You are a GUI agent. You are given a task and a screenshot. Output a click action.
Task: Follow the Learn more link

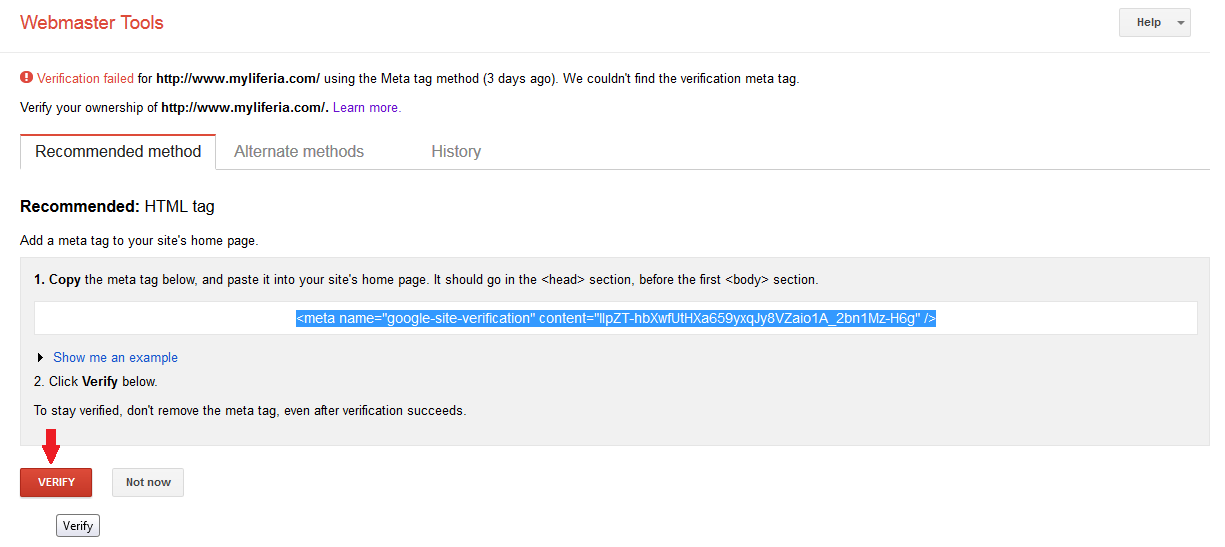tap(367, 108)
